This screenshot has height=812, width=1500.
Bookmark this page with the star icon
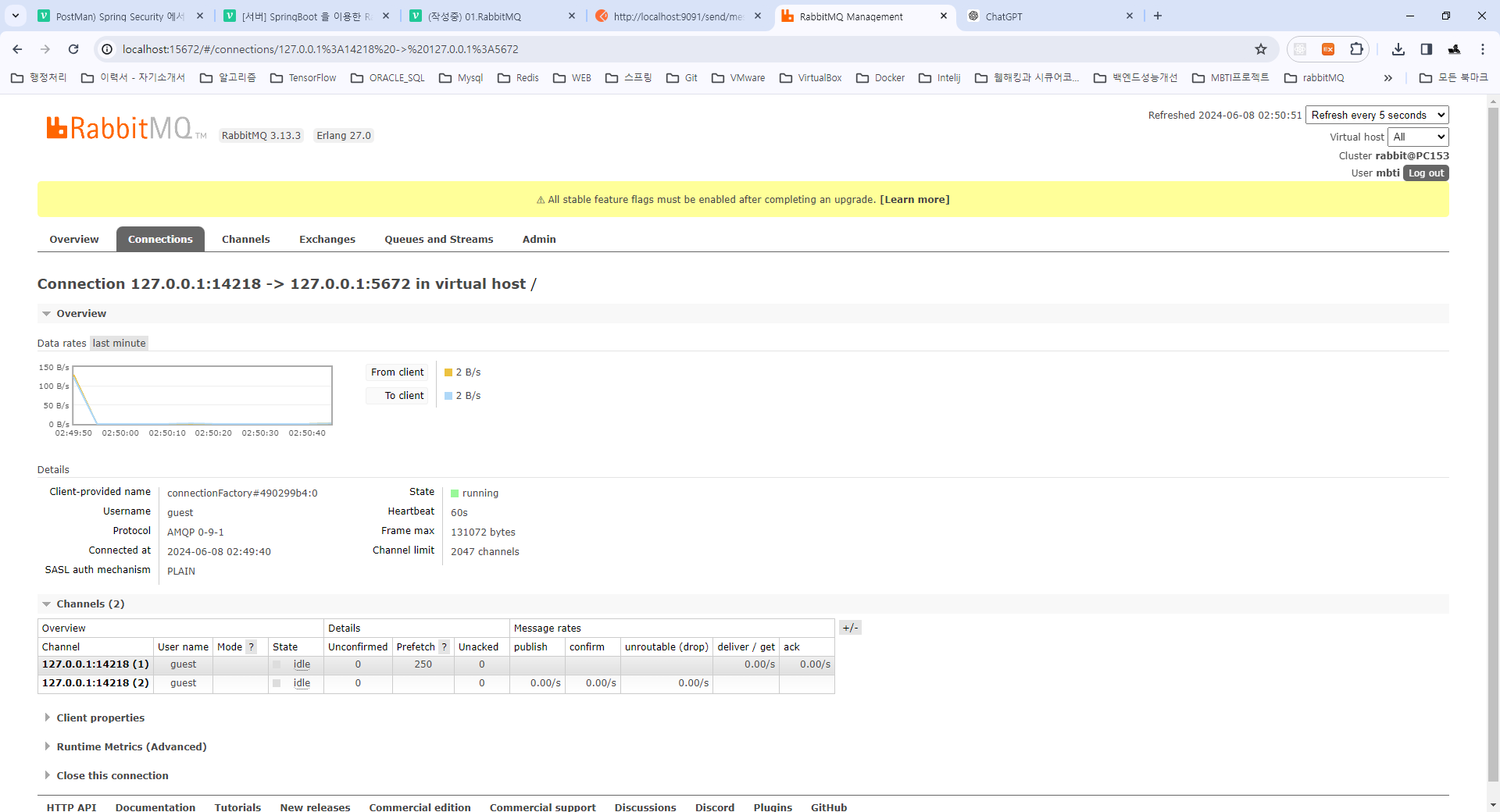[x=1261, y=49]
